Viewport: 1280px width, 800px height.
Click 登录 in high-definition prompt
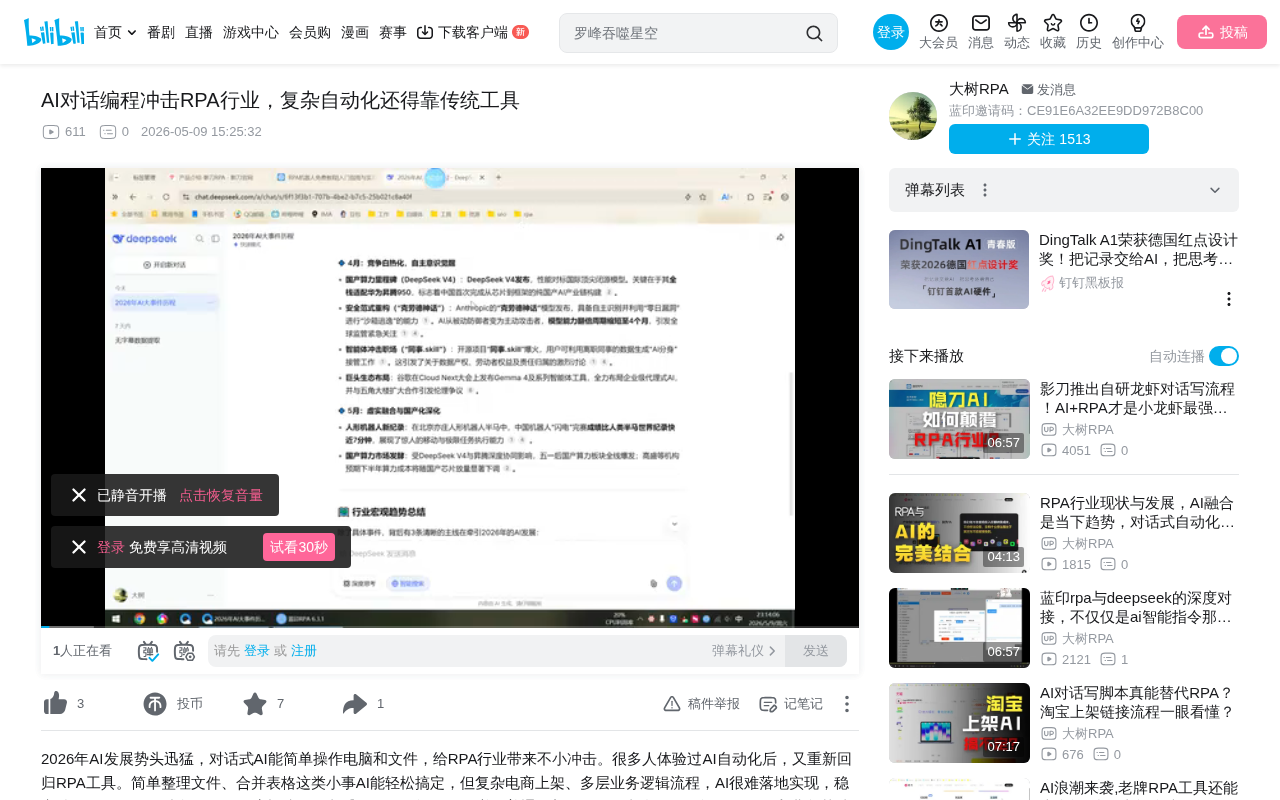(111, 547)
